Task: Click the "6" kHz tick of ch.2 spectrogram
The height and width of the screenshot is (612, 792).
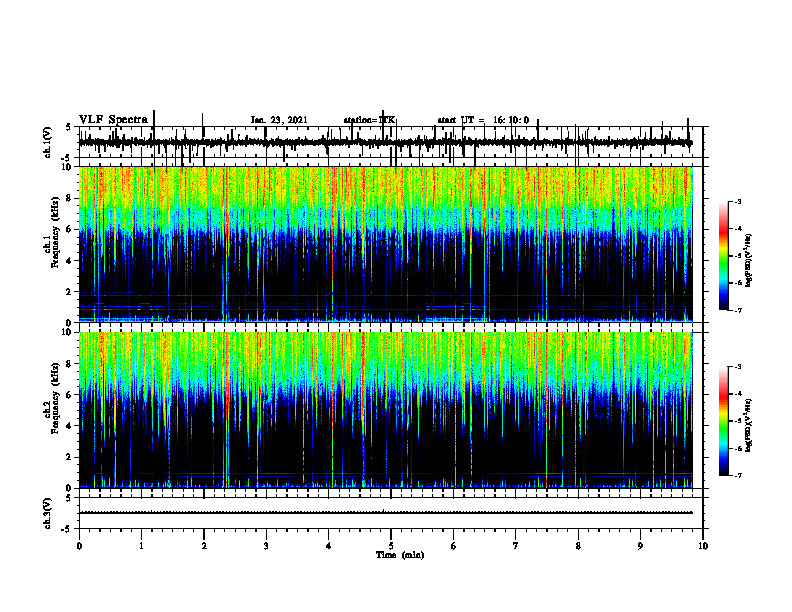Action: coord(70,395)
